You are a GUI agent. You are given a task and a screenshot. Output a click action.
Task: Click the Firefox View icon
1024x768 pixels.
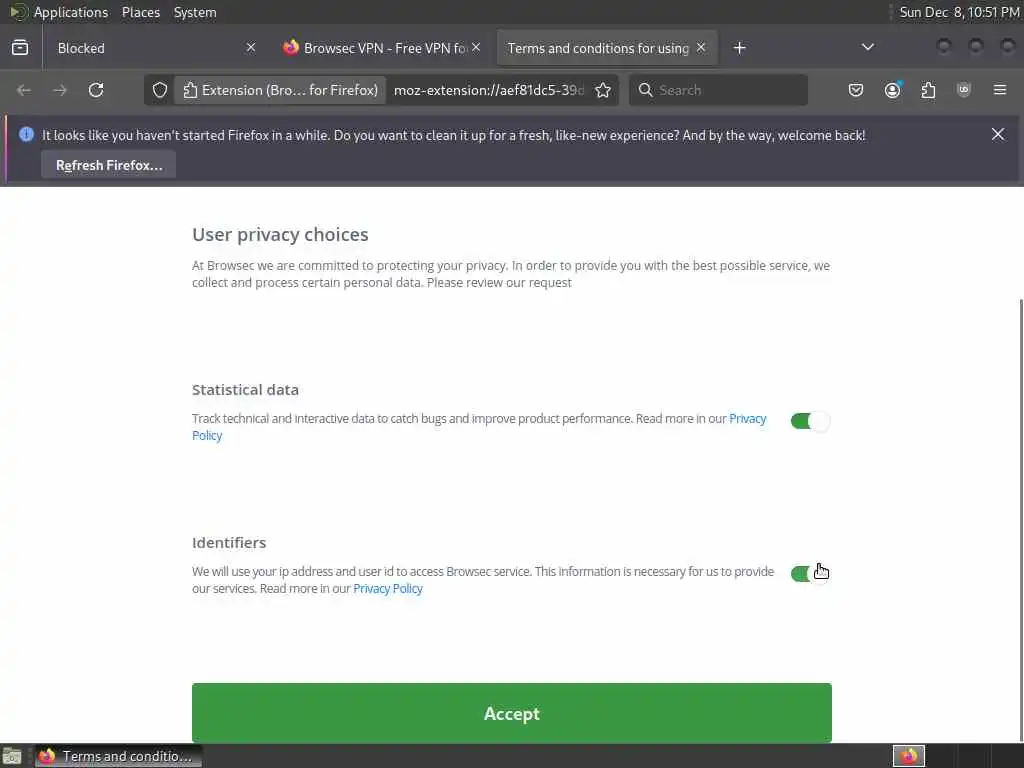click(20, 48)
